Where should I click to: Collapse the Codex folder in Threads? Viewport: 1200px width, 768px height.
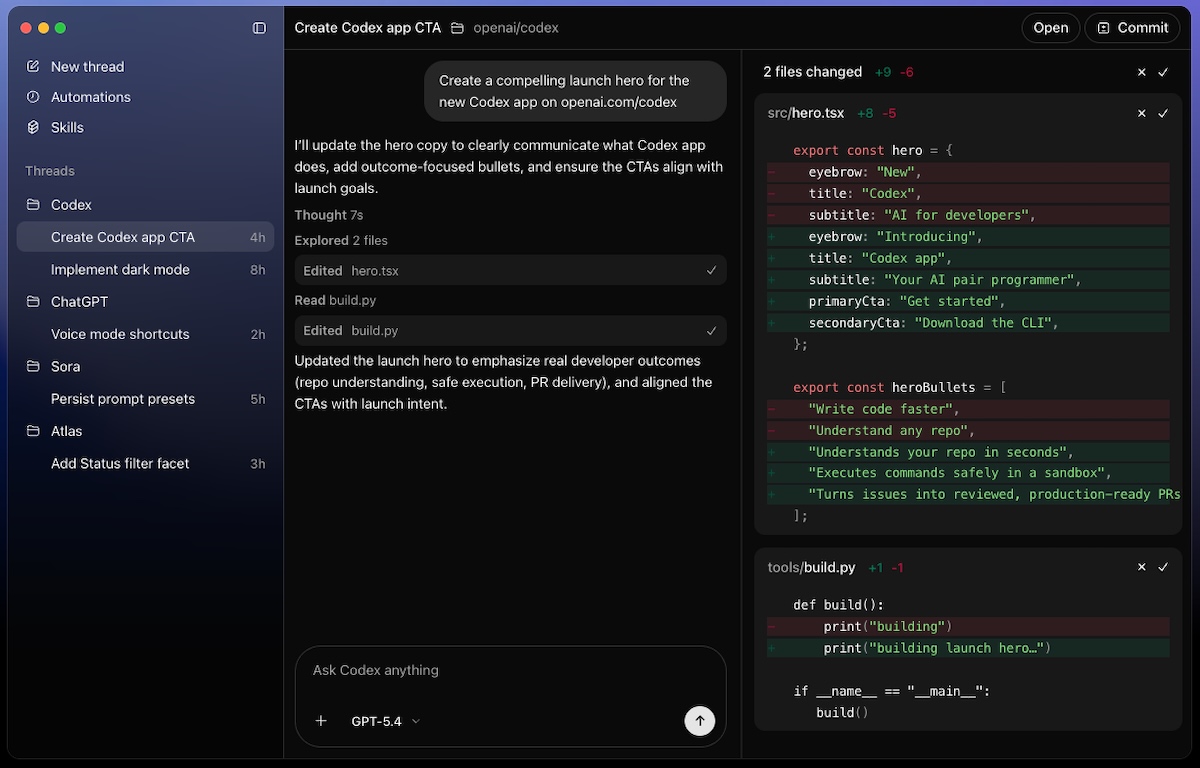click(71, 204)
